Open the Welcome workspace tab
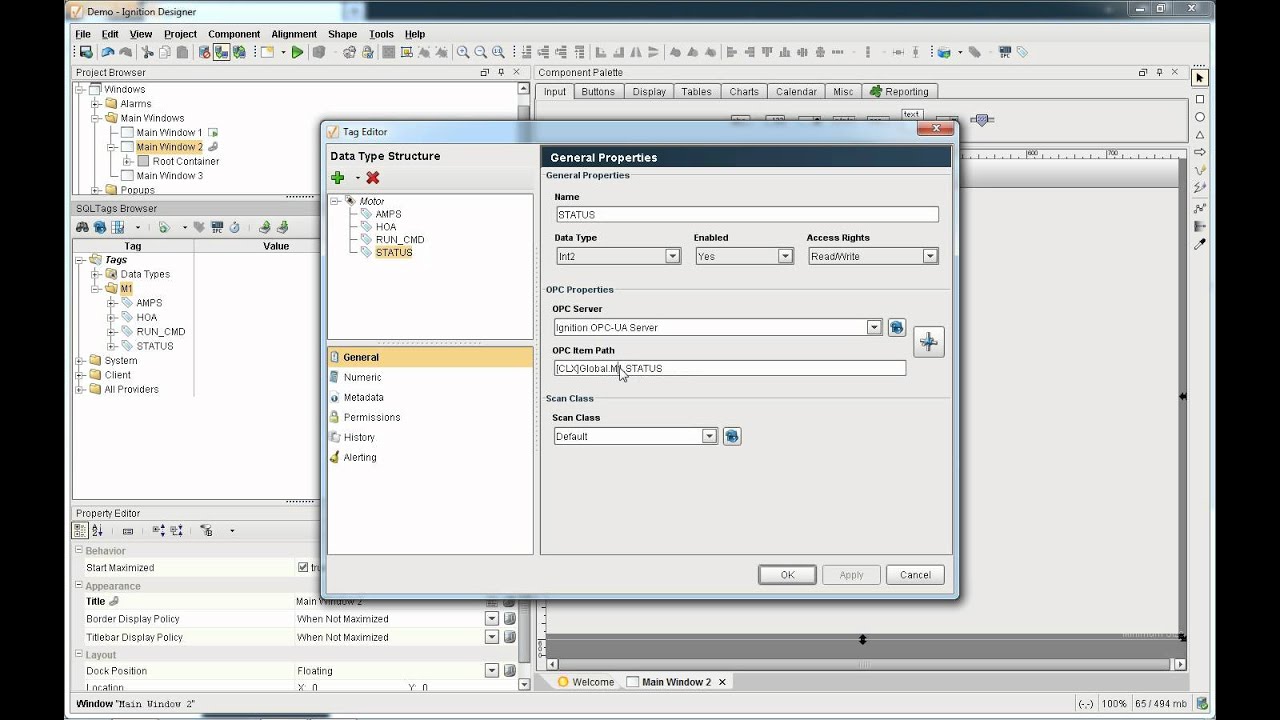1280x720 pixels. click(x=586, y=682)
